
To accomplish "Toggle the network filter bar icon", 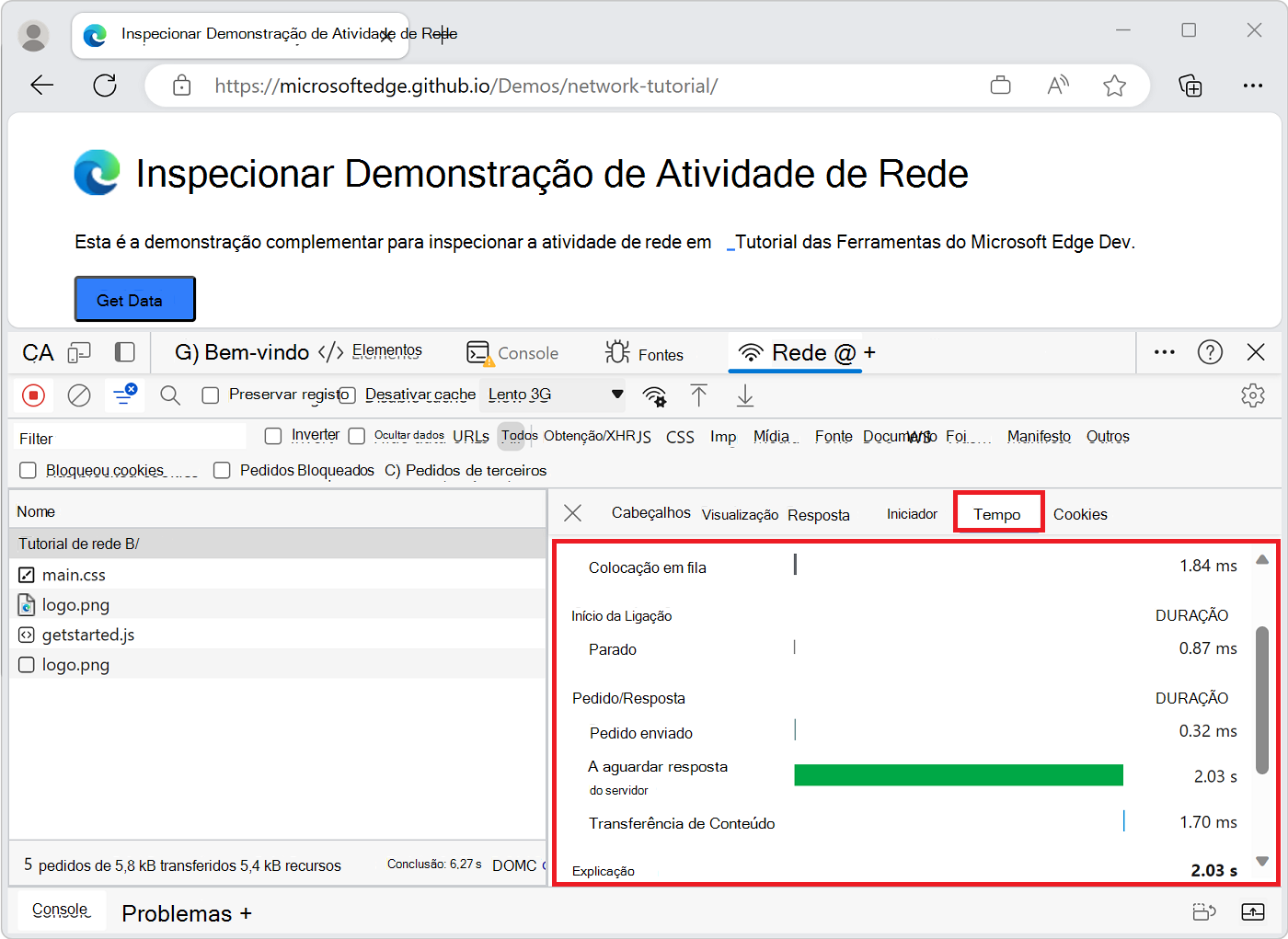I will coord(124,395).
